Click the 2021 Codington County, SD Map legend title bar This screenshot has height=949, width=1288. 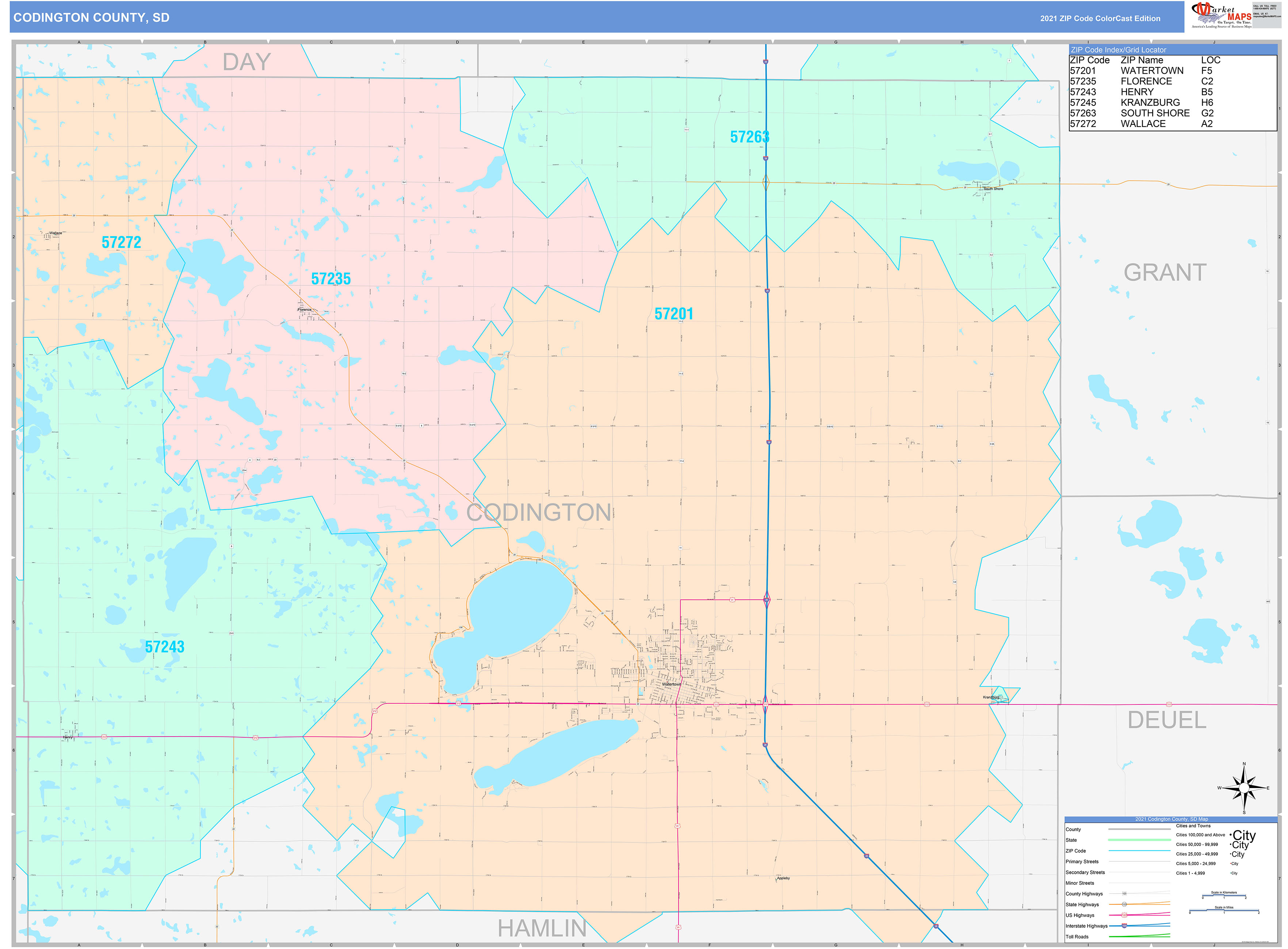point(1172,819)
